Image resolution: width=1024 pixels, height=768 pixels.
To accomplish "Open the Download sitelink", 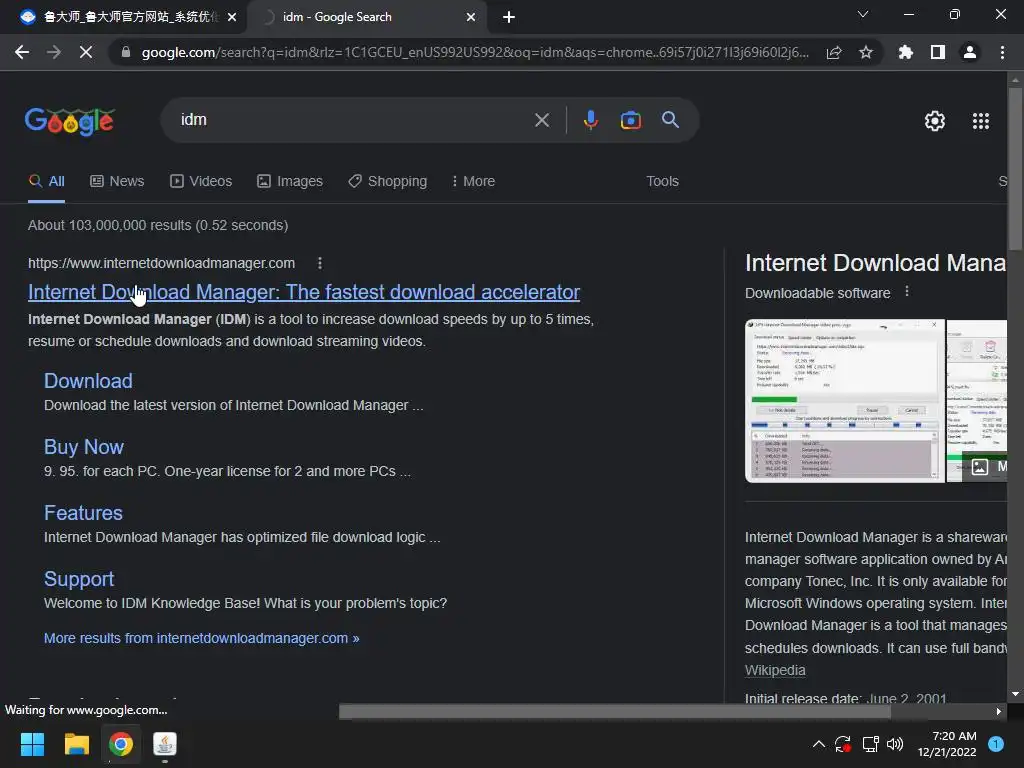I will coord(88,381).
